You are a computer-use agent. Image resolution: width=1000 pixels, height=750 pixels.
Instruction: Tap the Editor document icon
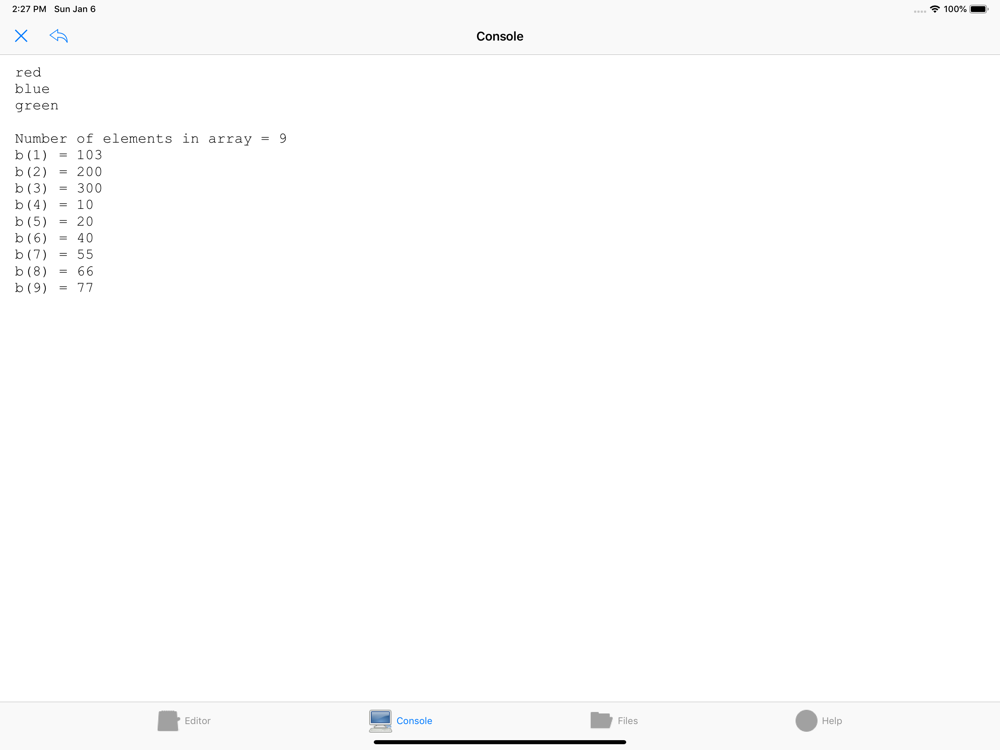point(168,721)
